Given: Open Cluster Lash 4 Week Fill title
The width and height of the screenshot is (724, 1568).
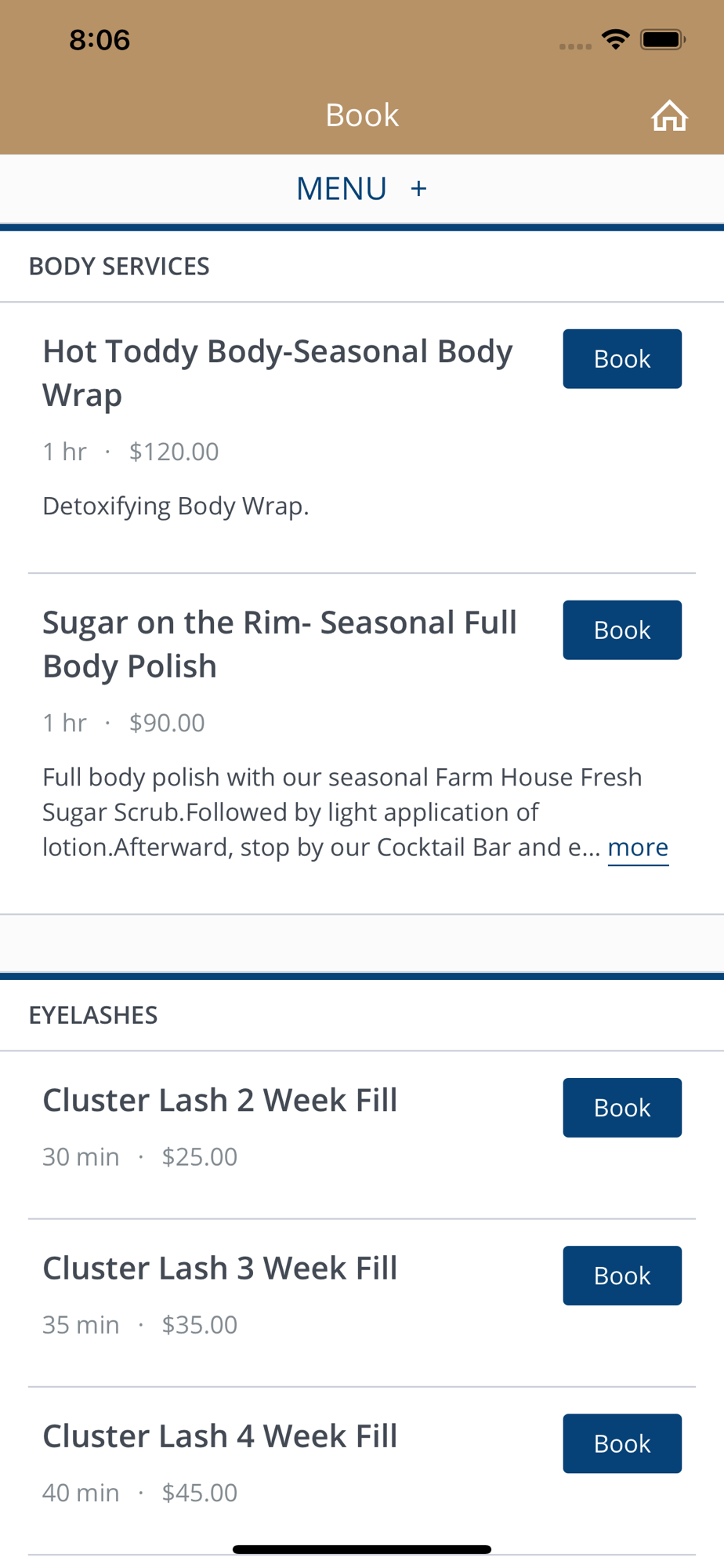Looking at the screenshot, I should pyautogui.click(x=220, y=1436).
